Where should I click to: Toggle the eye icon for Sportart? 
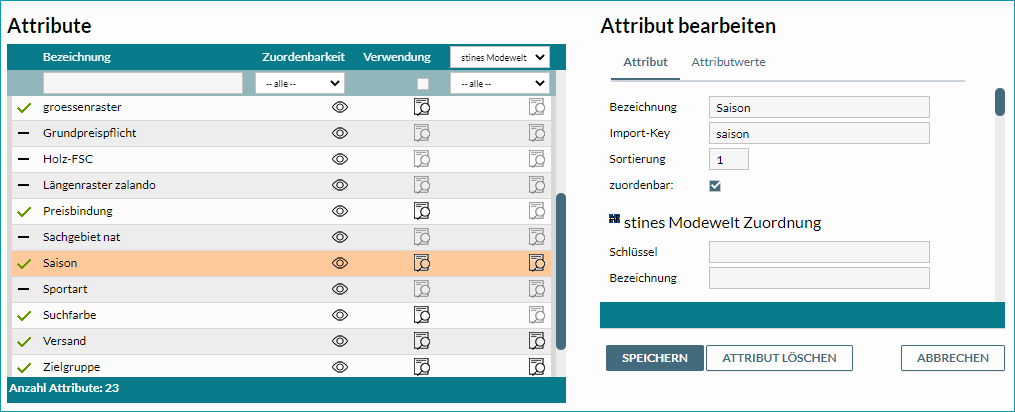click(x=340, y=288)
